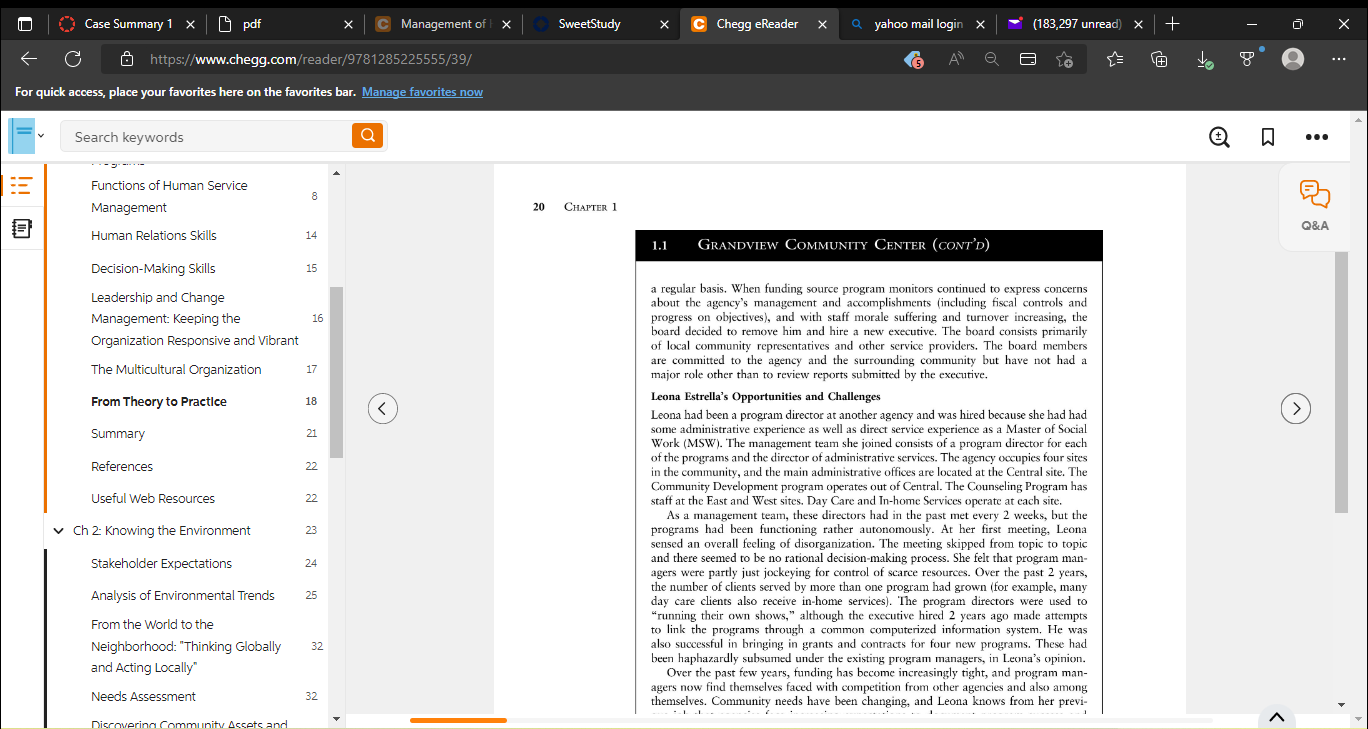Viewport: 1368px width, 729px height.
Task: Click the blue reader menu icon
Action: 22,135
